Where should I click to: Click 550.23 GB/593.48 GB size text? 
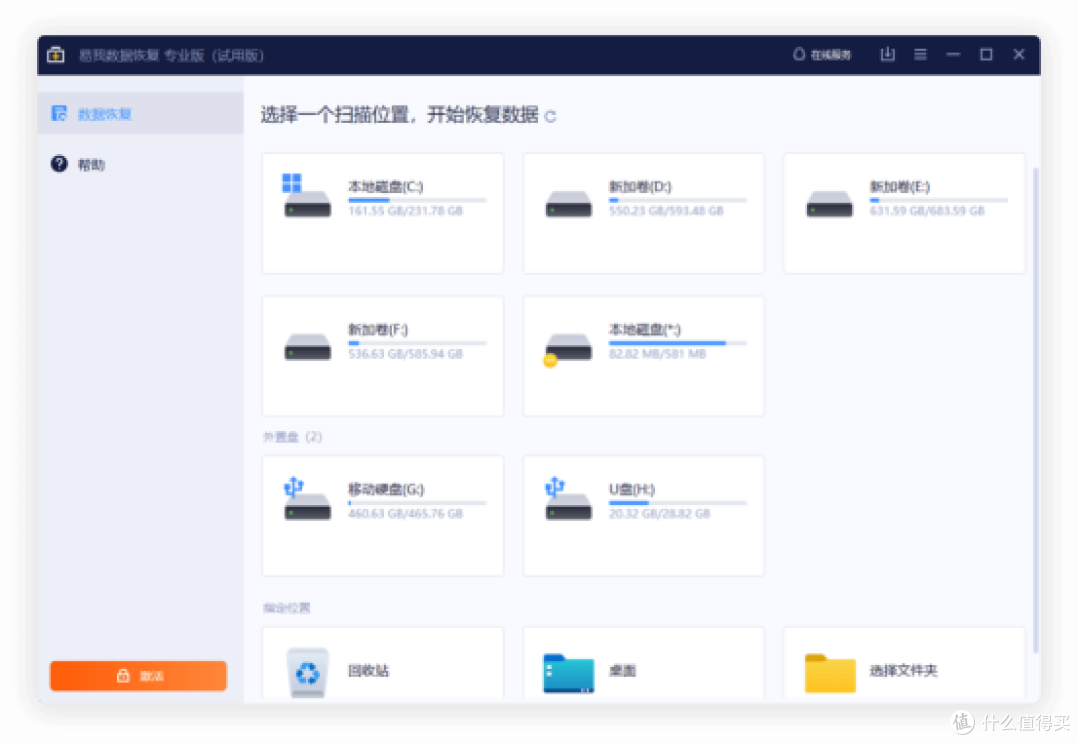[x=666, y=211]
